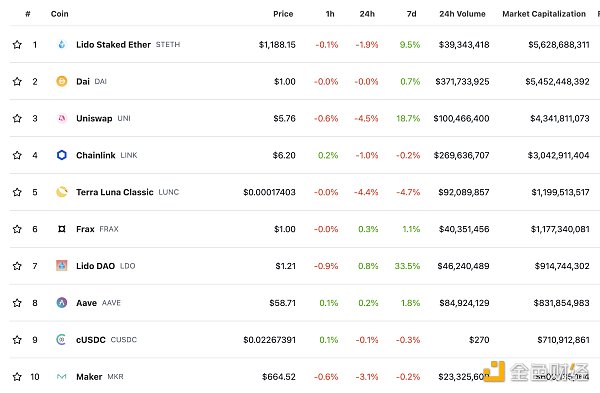Viewport: 600px width, 393px height.
Task: Click the Lido DAO colored logo
Action: 62,266
